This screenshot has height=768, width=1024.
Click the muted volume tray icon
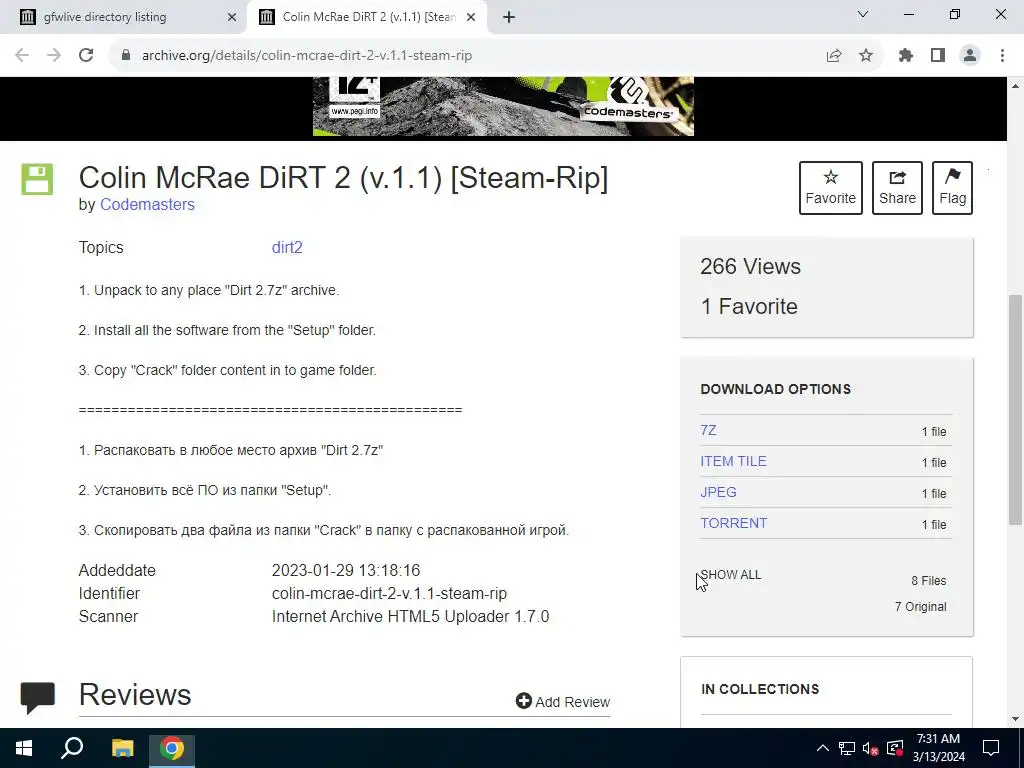[x=871, y=748]
